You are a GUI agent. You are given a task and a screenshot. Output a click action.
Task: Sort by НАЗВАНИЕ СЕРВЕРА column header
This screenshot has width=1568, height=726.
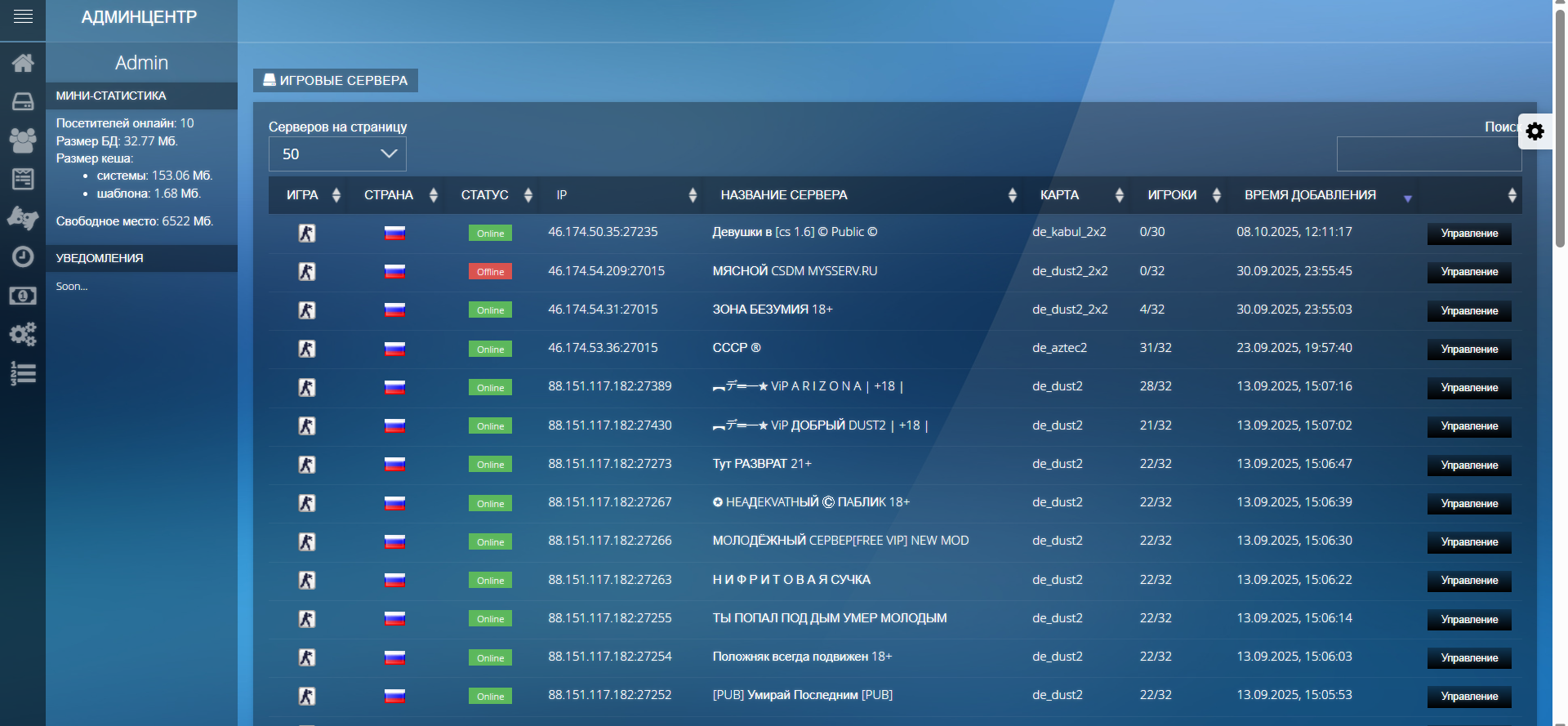(784, 195)
